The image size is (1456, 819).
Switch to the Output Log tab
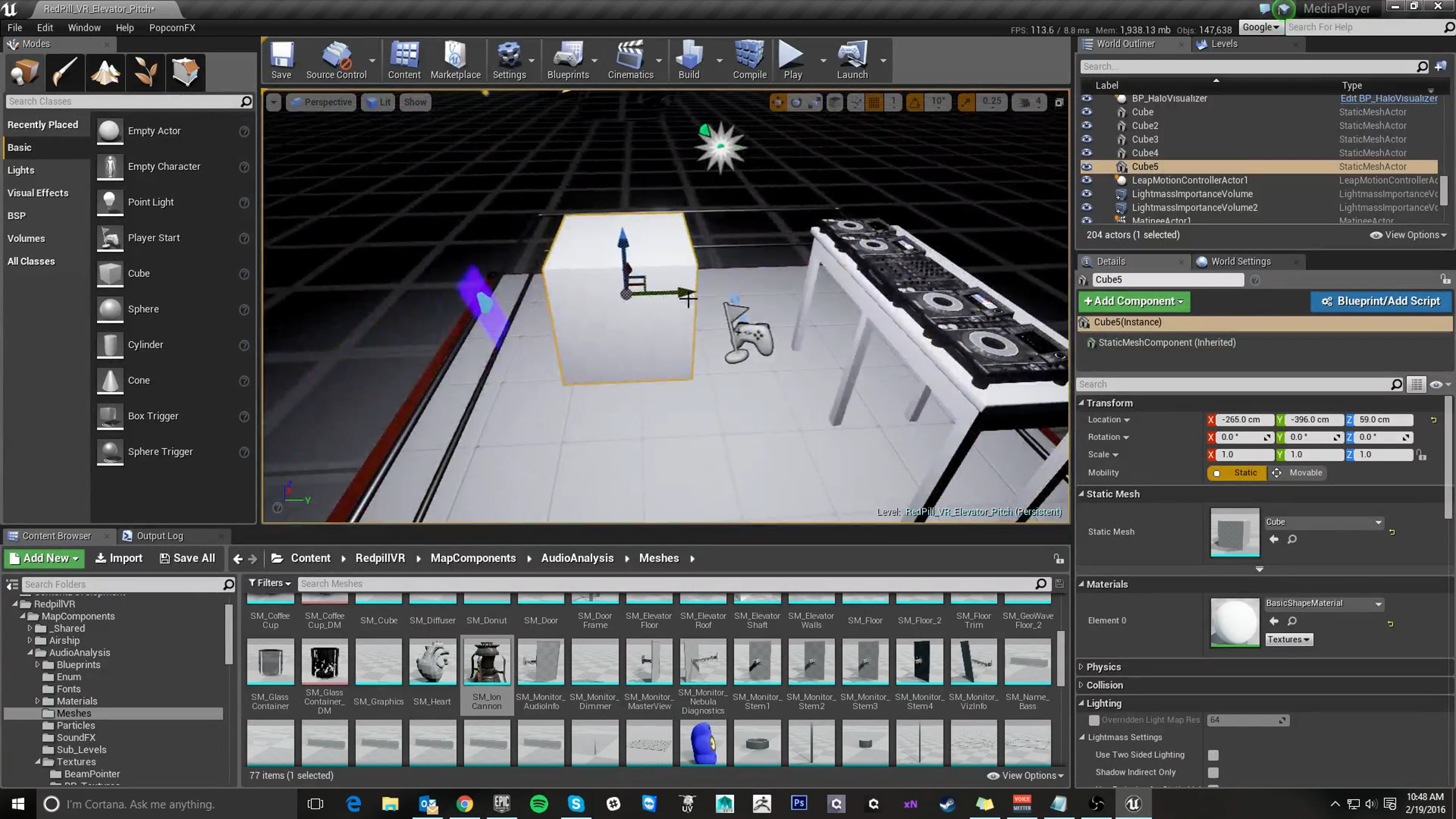[159, 536]
